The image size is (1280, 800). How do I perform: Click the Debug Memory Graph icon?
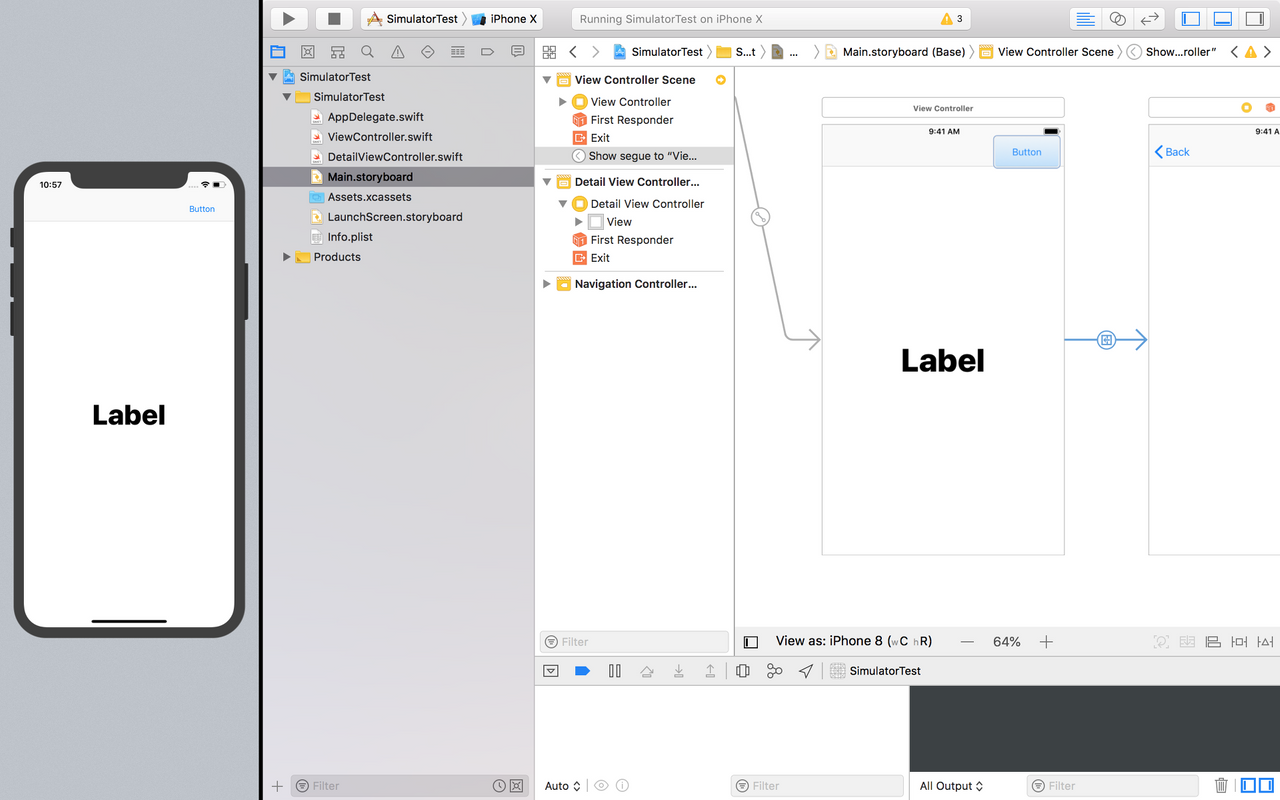[x=774, y=671]
